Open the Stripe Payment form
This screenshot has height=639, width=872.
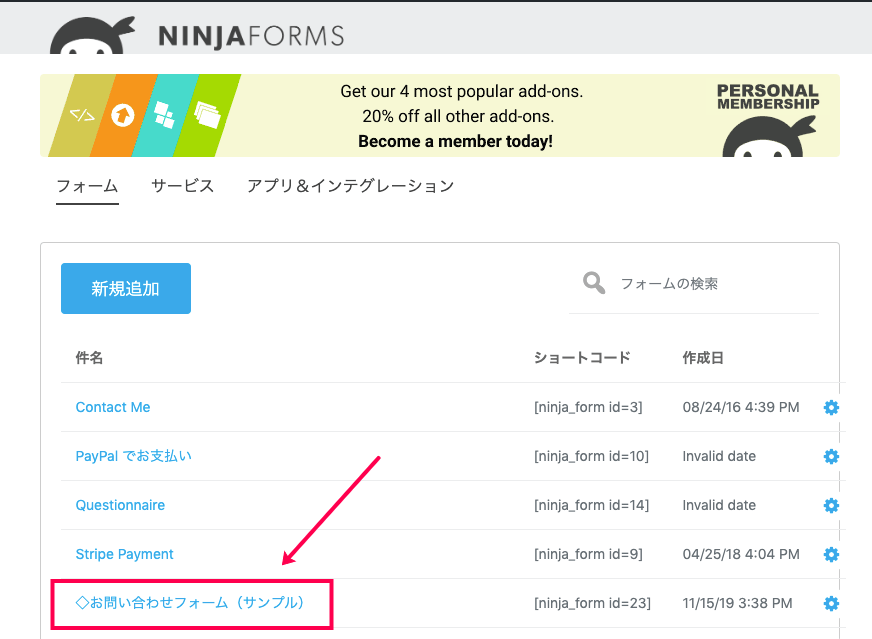coord(125,554)
